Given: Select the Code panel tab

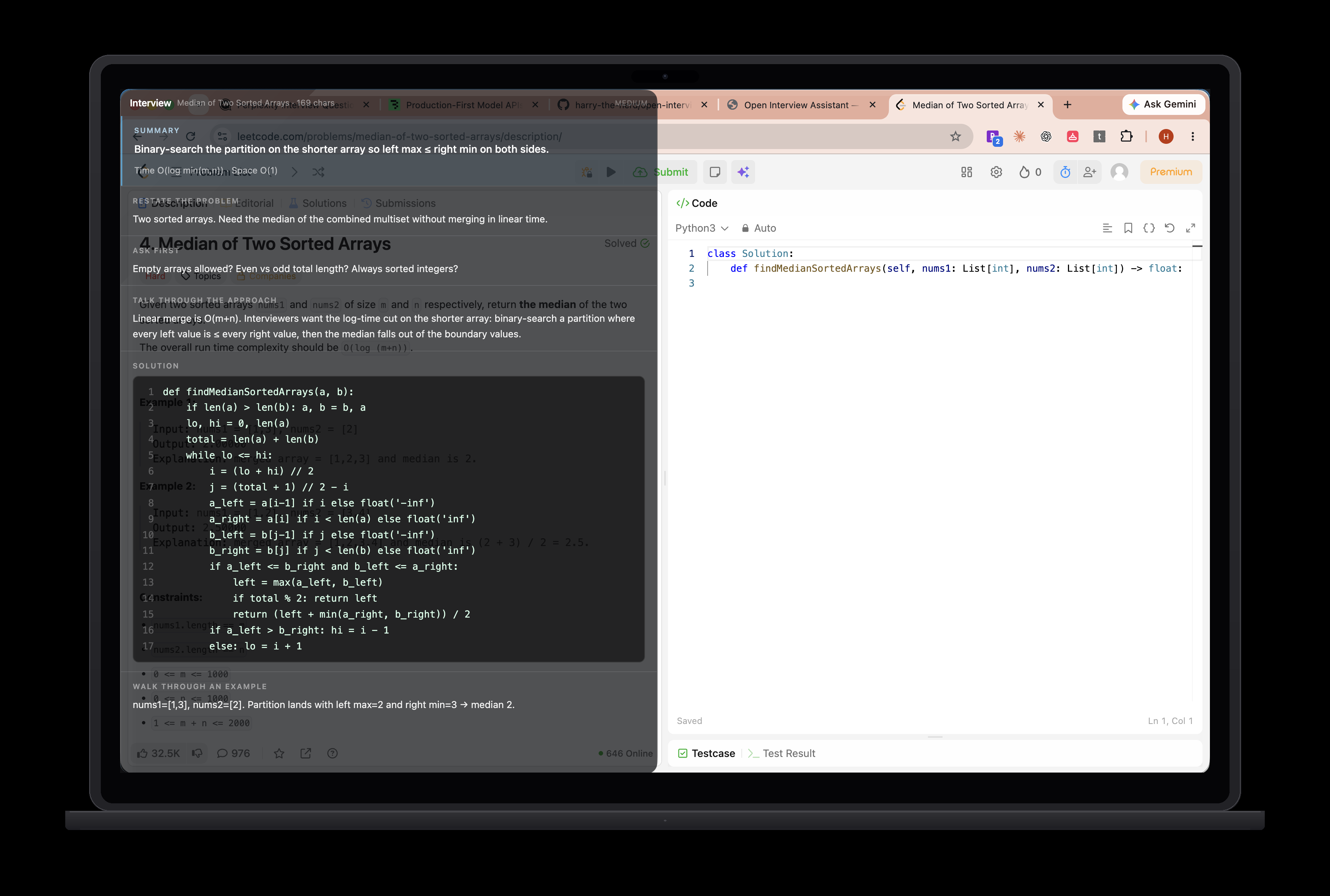Looking at the screenshot, I should click(697, 204).
